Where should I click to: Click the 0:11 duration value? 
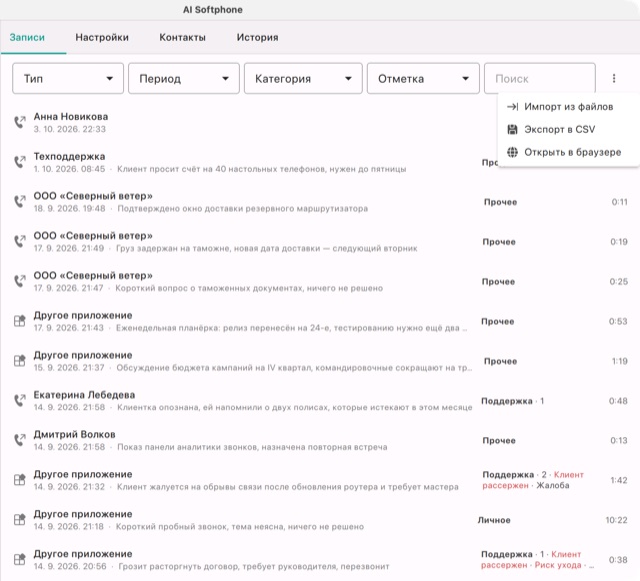(620, 202)
